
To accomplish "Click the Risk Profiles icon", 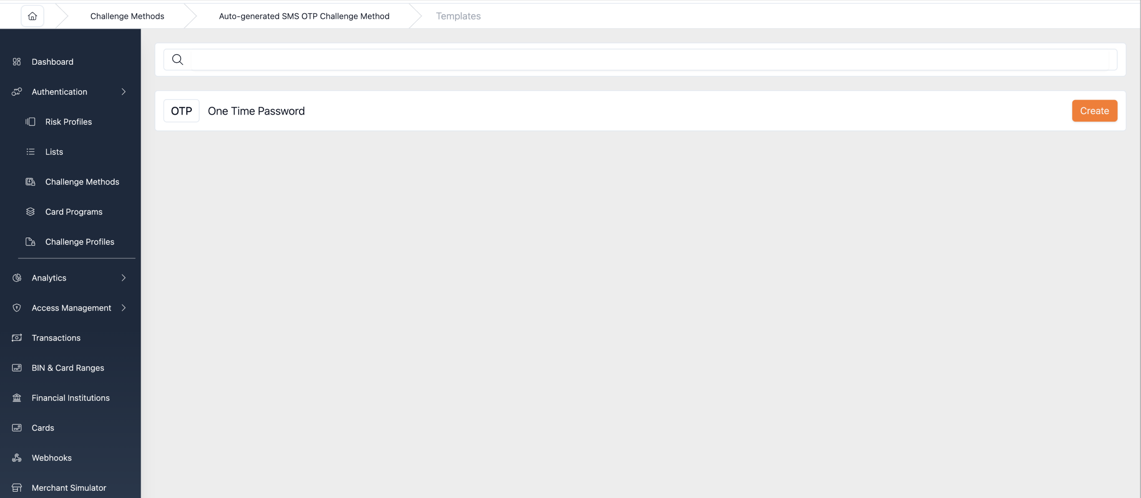I will (x=31, y=122).
